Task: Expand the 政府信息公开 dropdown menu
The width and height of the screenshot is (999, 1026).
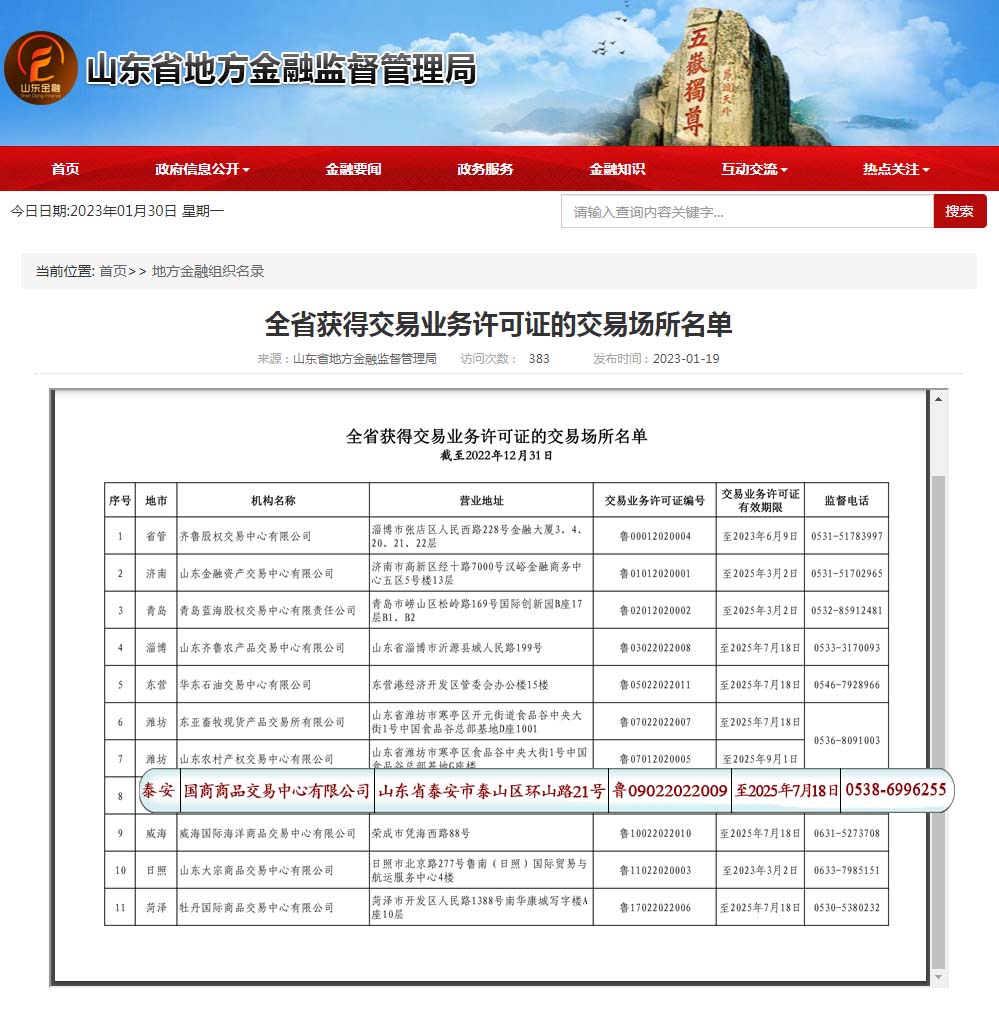Action: (x=202, y=169)
